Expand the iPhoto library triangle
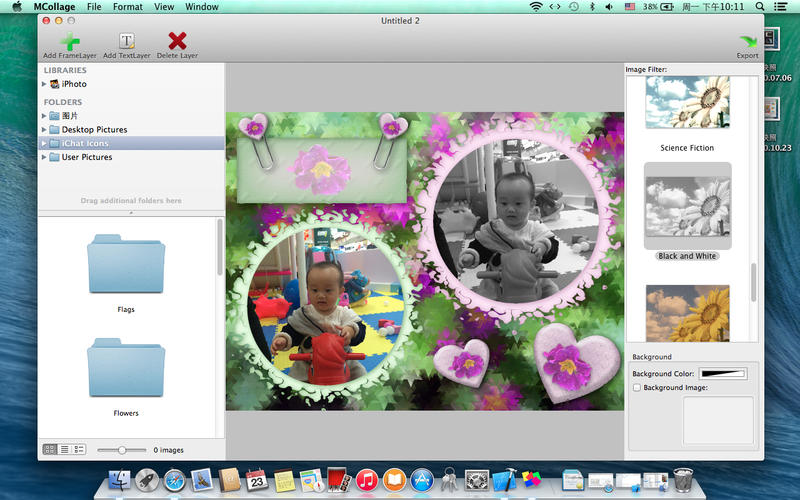 click(45, 84)
